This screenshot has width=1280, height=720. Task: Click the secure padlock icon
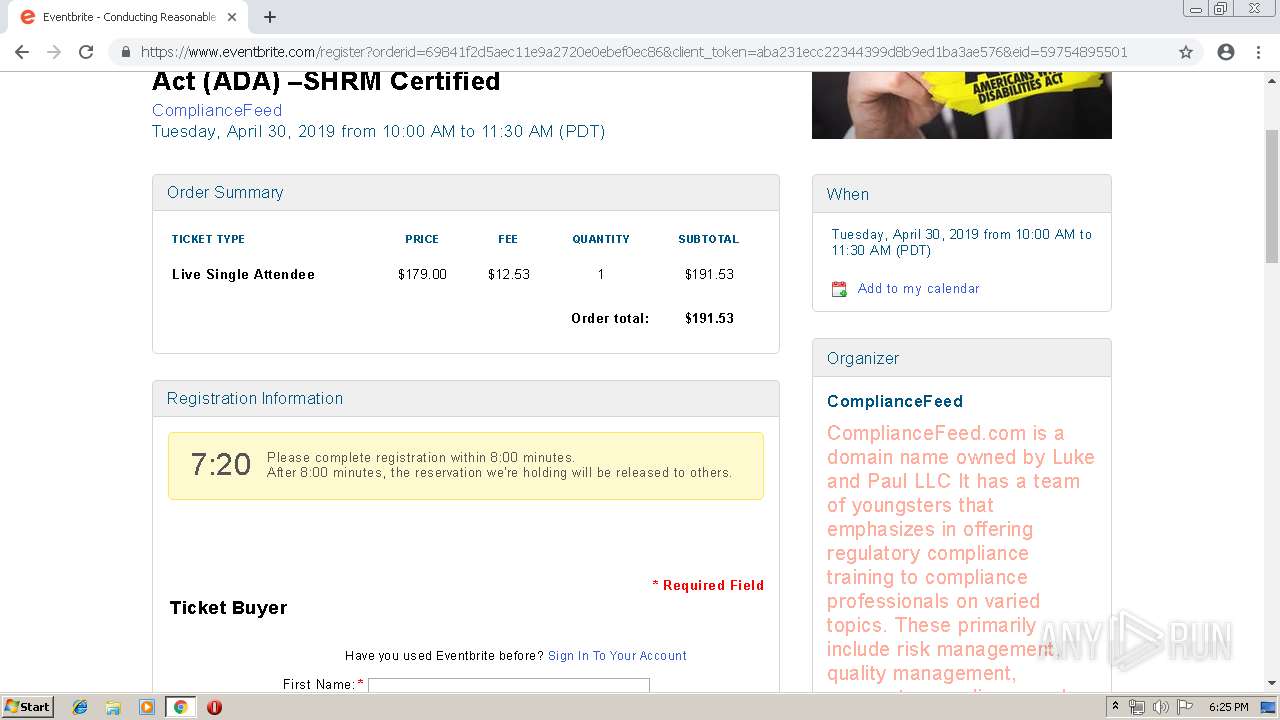[x=125, y=52]
